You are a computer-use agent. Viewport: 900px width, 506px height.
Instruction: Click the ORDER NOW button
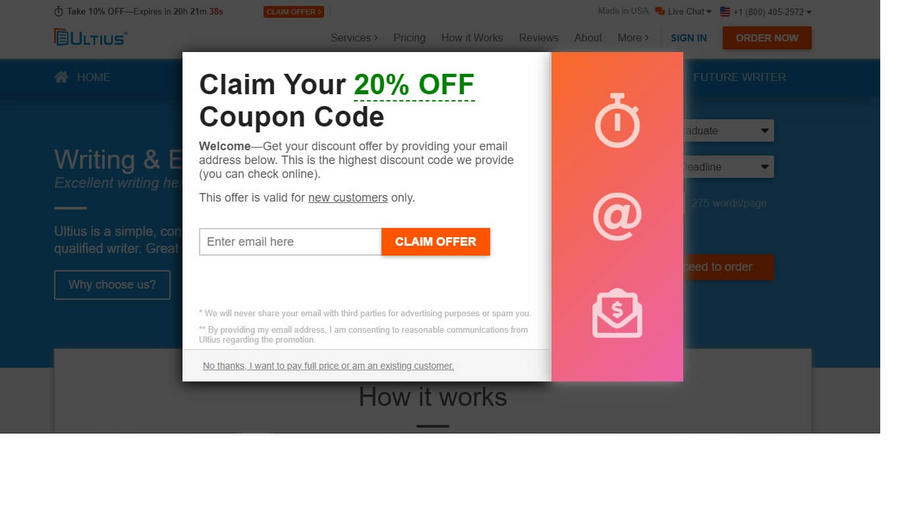767,38
